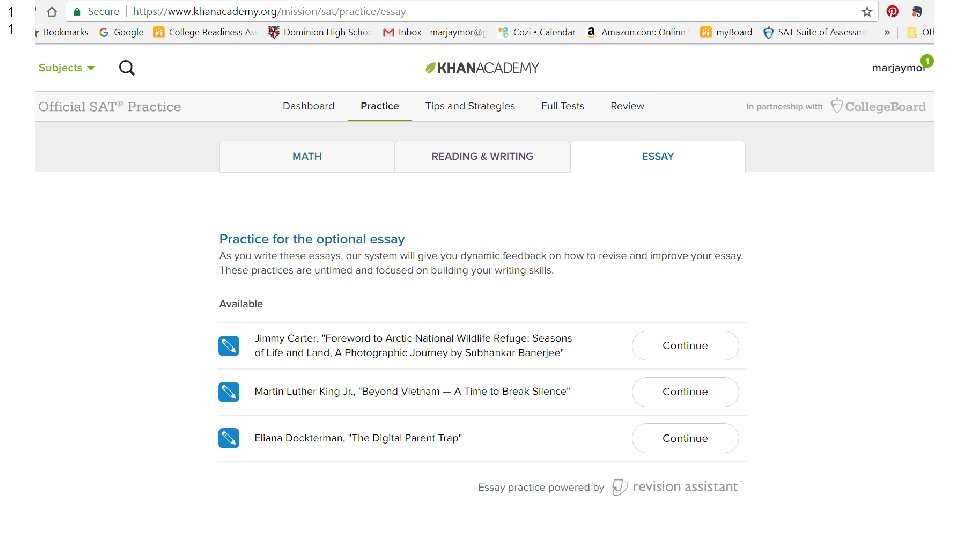The height and width of the screenshot is (540, 960).
Task: Switch to the READING & WRITING tab
Action: [x=482, y=157]
